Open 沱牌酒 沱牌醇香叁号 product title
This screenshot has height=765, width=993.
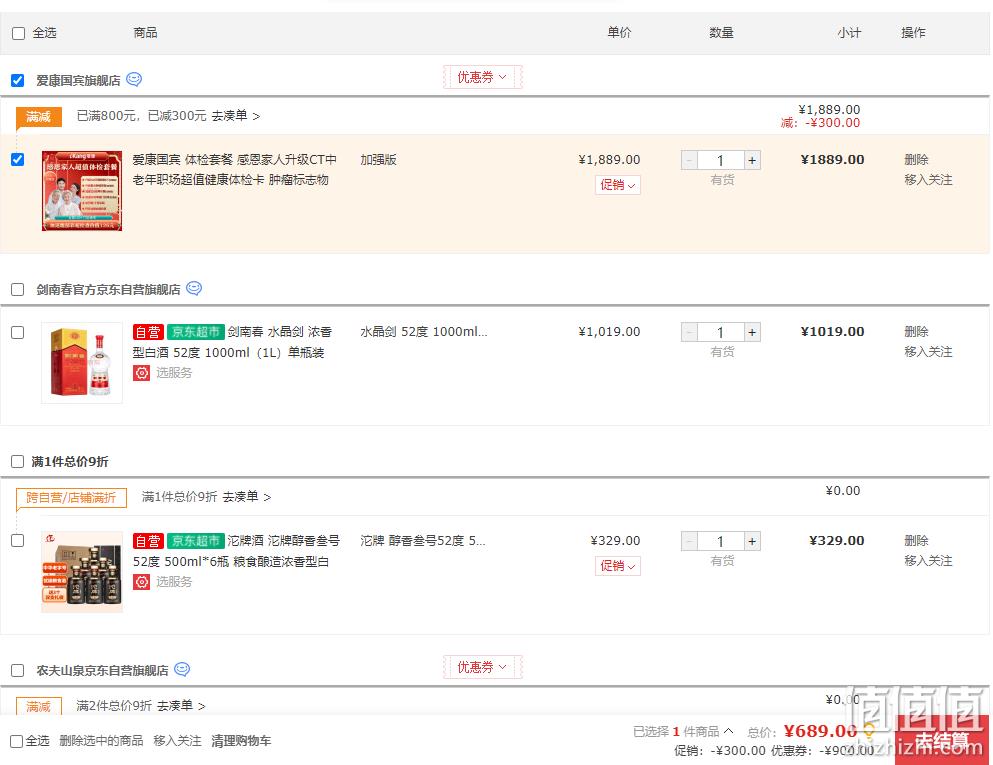[236, 551]
